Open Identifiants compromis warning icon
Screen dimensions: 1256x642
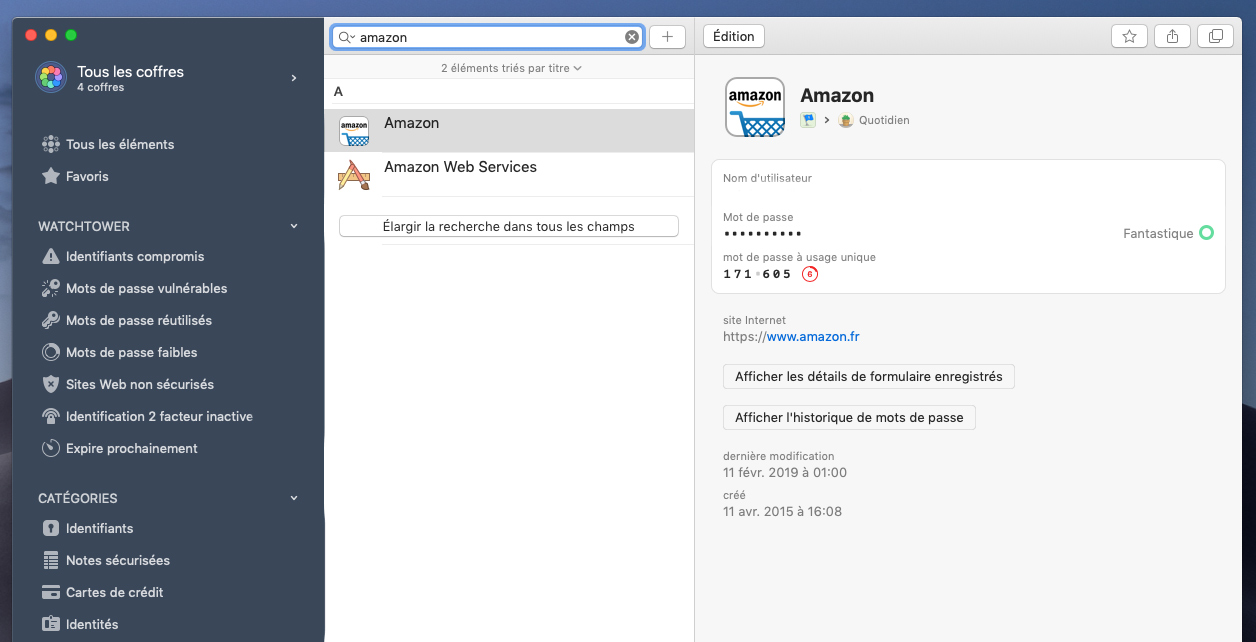point(50,256)
